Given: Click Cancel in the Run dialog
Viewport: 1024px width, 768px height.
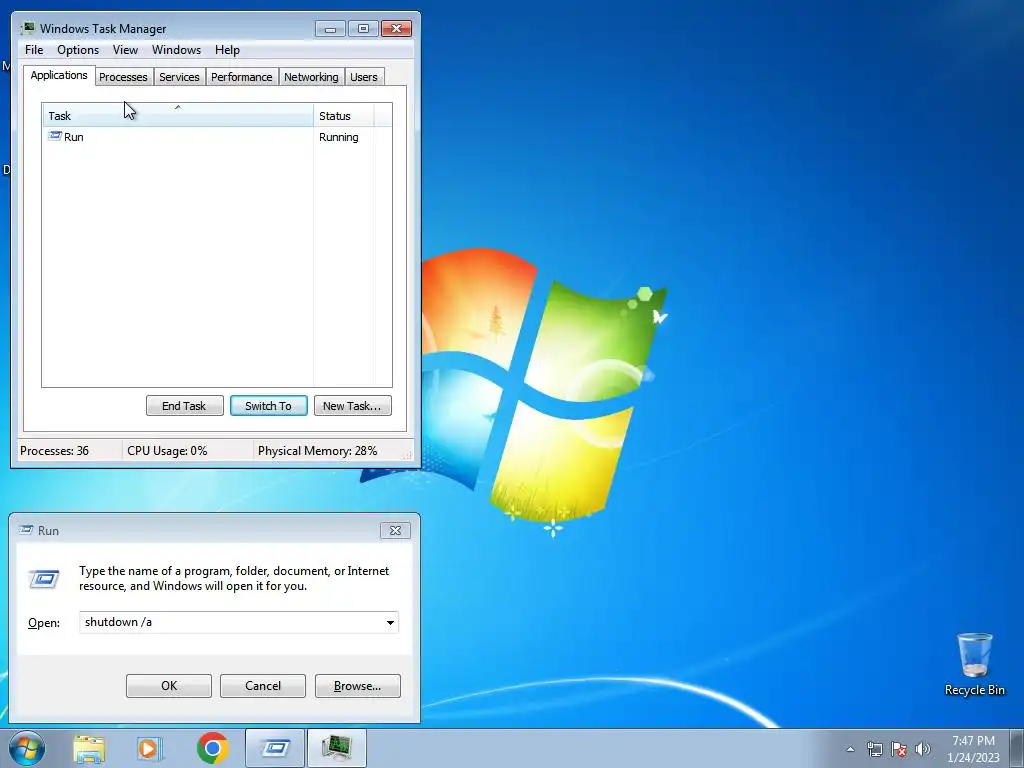Looking at the screenshot, I should click(263, 686).
